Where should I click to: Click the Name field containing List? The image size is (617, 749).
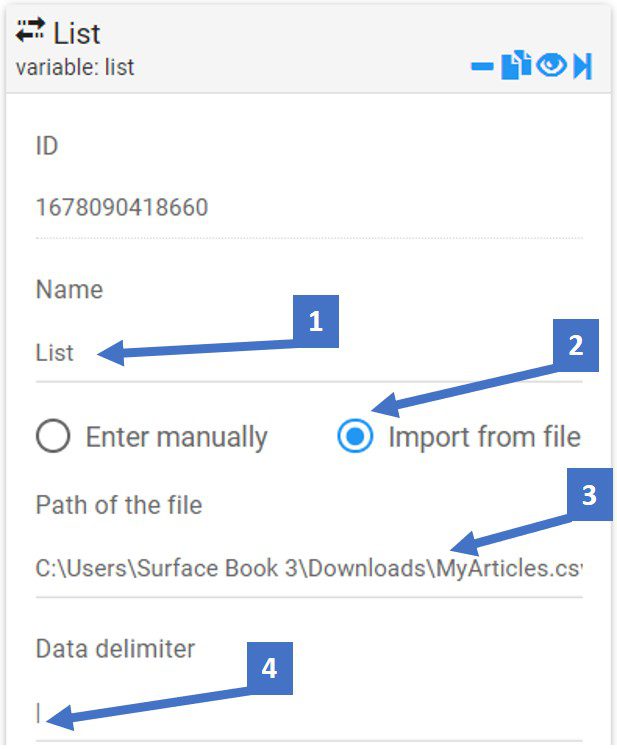[x=309, y=353]
